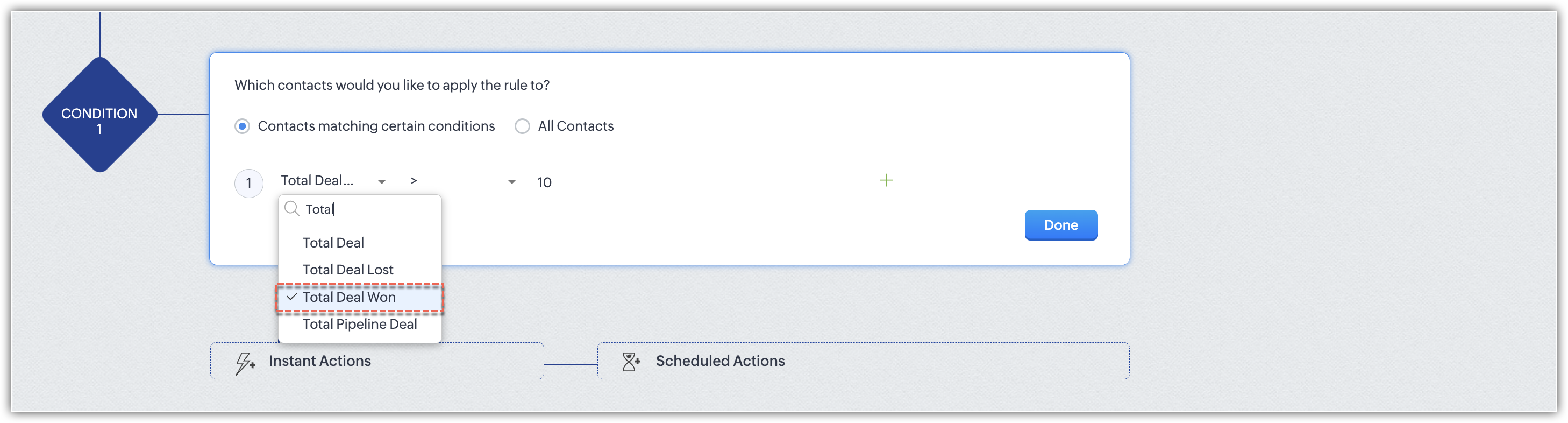Click the green plus add-condition icon
The width and height of the screenshot is (1568, 423).
coord(886,180)
